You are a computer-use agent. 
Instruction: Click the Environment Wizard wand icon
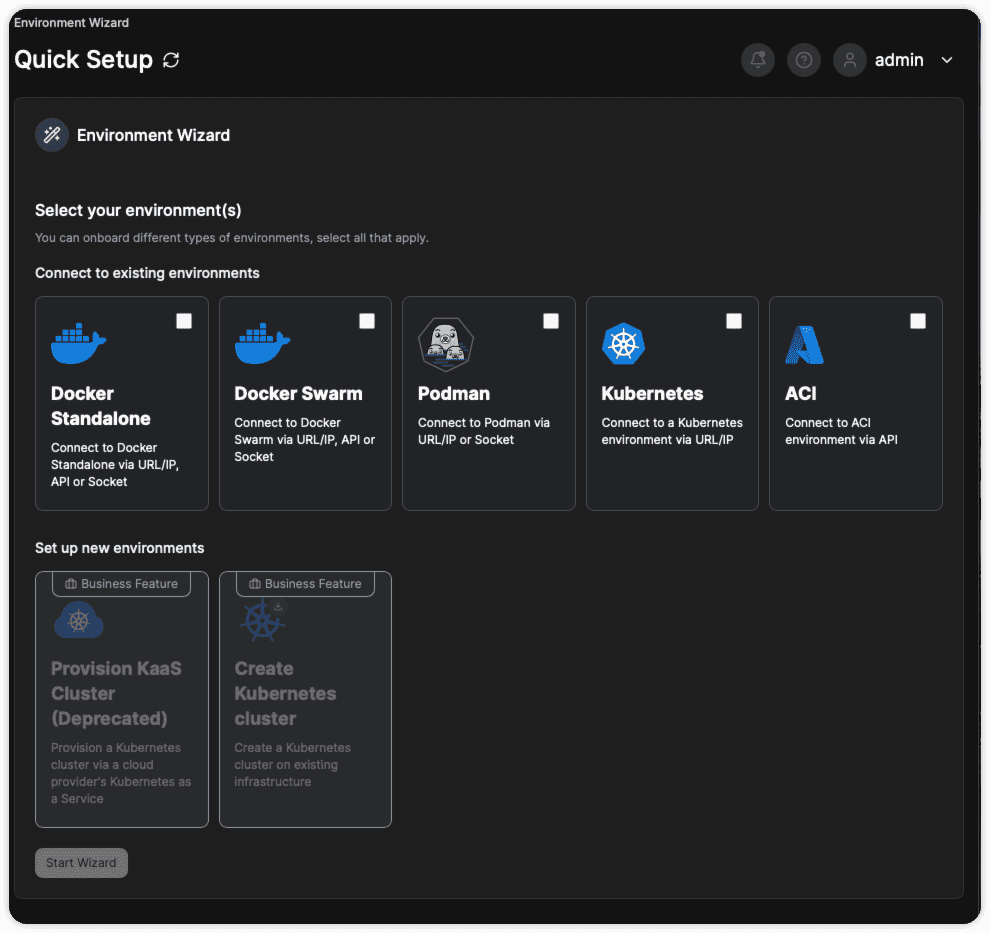pos(52,135)
